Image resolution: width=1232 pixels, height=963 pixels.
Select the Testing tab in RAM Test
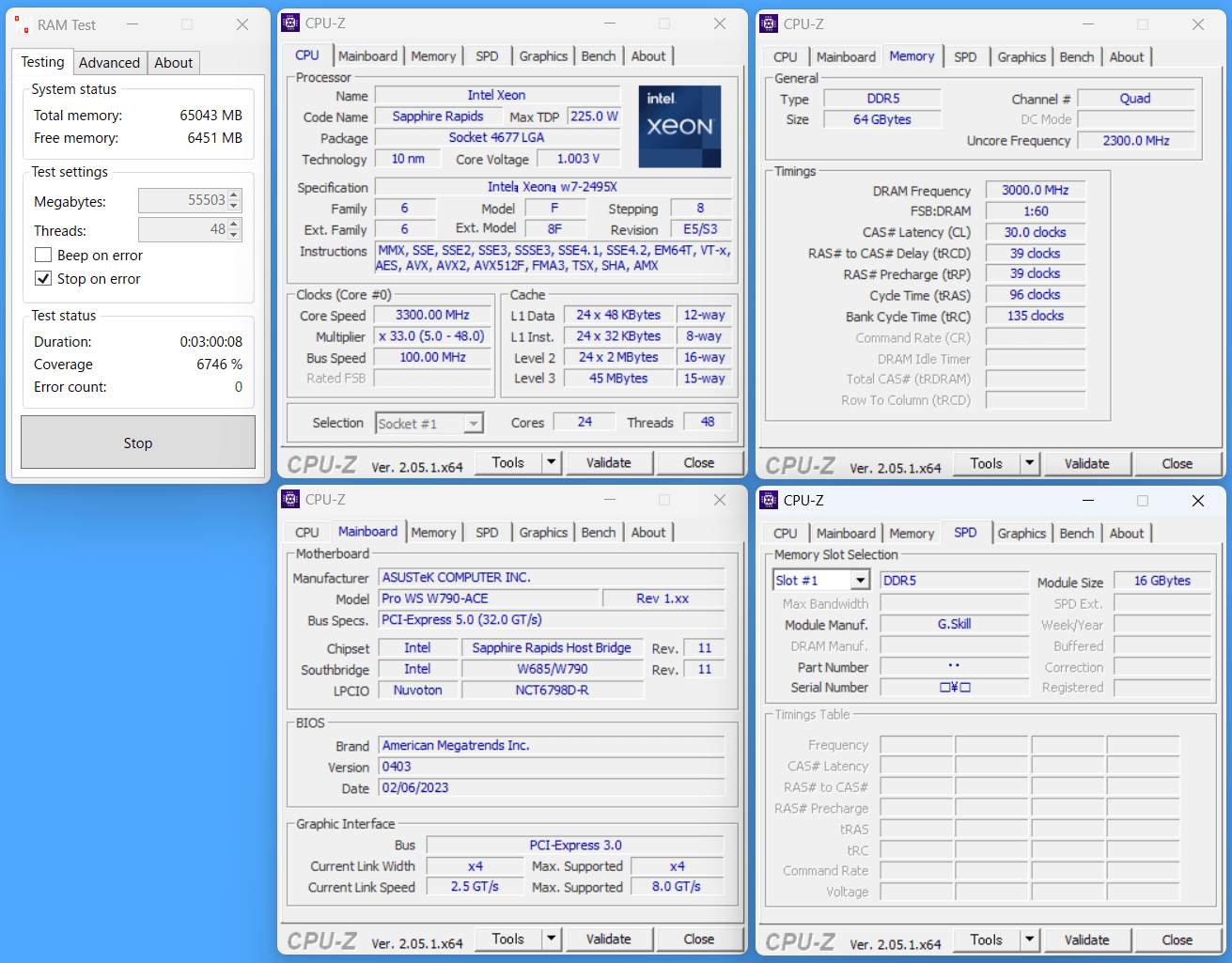pyautogui.click(x=43, y=62)
